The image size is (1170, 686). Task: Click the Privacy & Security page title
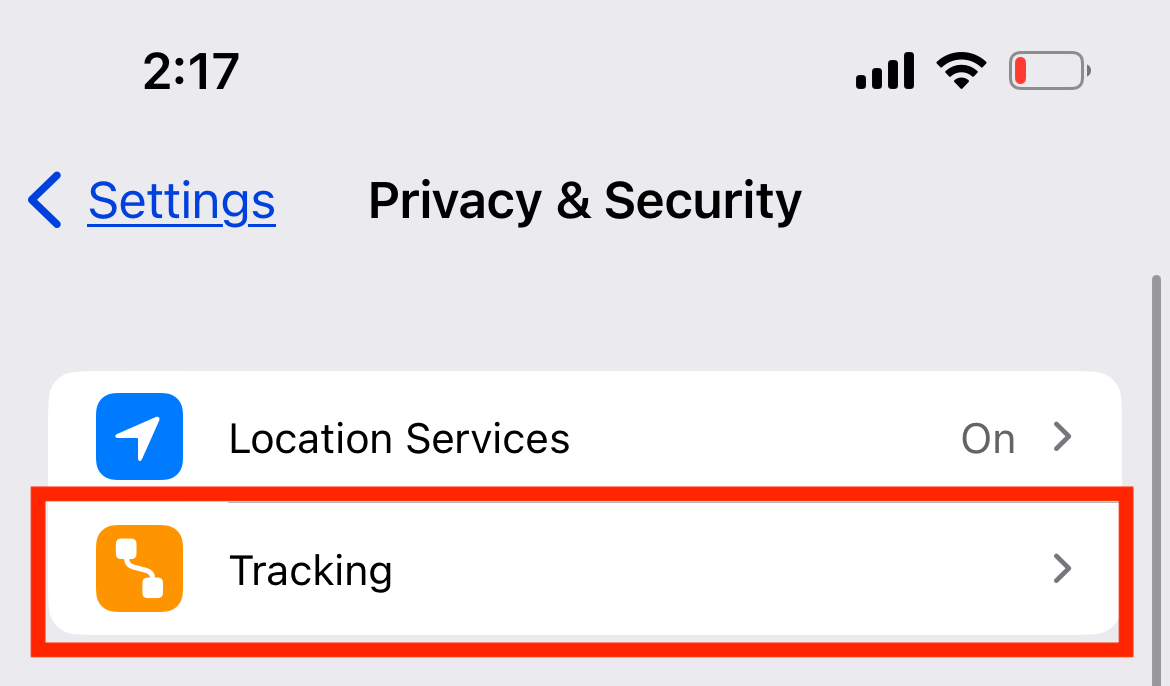click(x=585, y=201)
